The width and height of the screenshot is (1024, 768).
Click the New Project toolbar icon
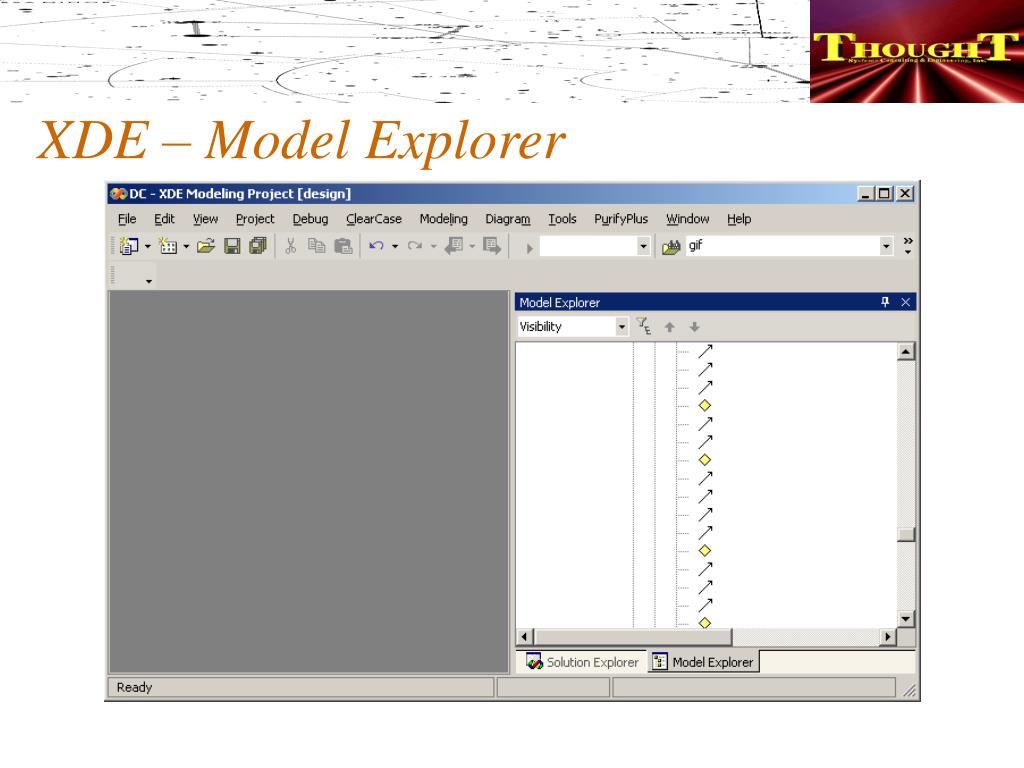(x=129, y=246)
